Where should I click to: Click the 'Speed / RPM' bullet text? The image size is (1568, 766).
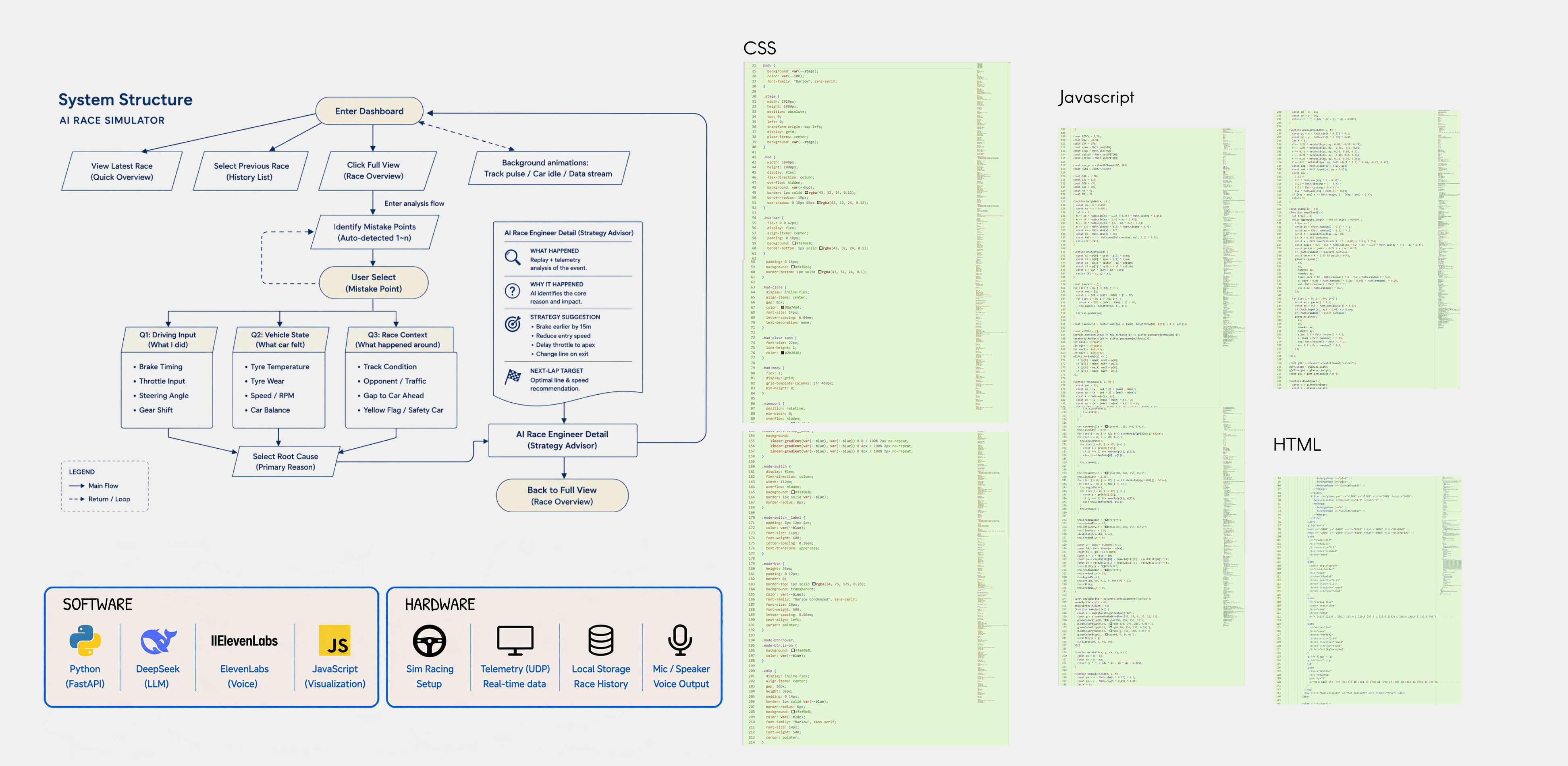(x=272, y=395)
